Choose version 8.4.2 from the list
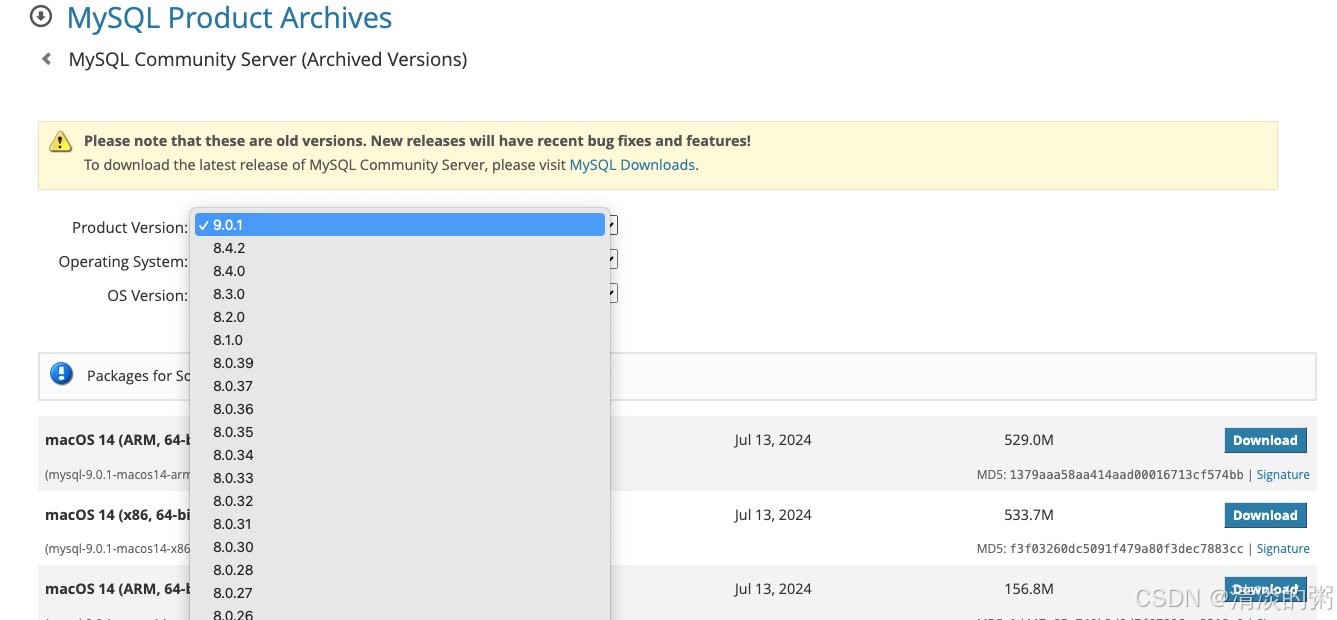Image resolution: width=1337 pixels, height=620 pixels. (400, 248)
